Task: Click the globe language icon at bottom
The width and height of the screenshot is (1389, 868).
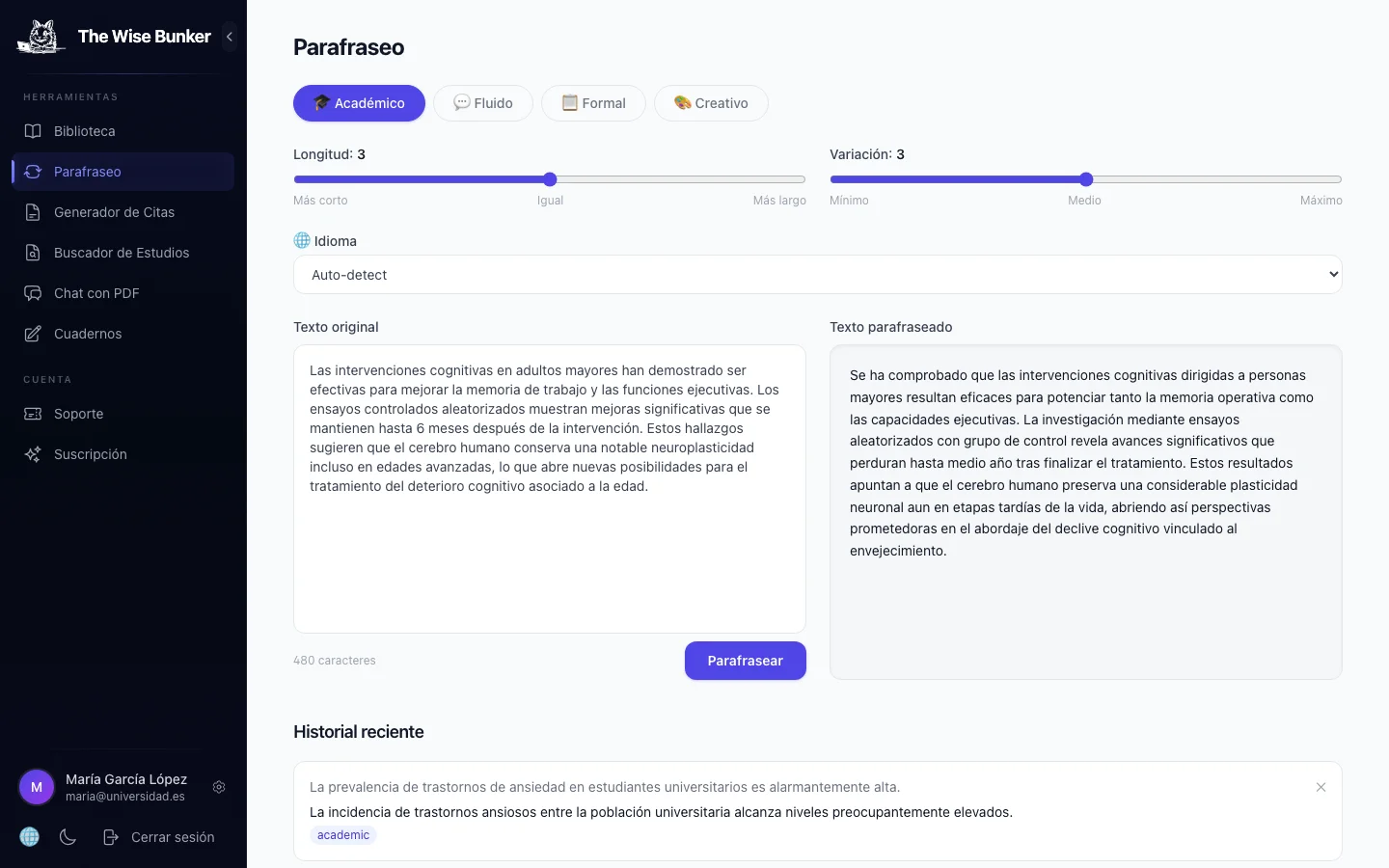Action: pyautogui.click(x=30, y=837)
